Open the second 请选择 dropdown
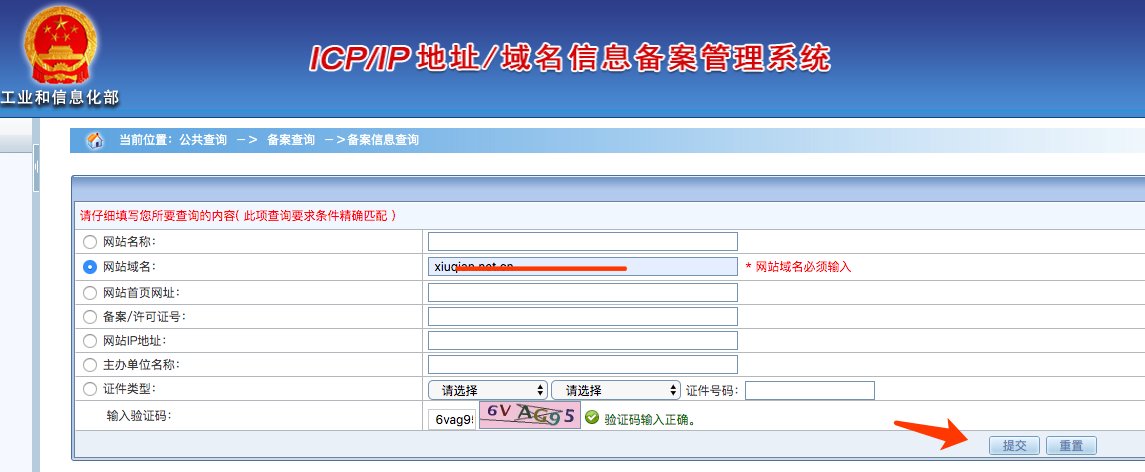1145x472 pixels. tap(616, 390)
